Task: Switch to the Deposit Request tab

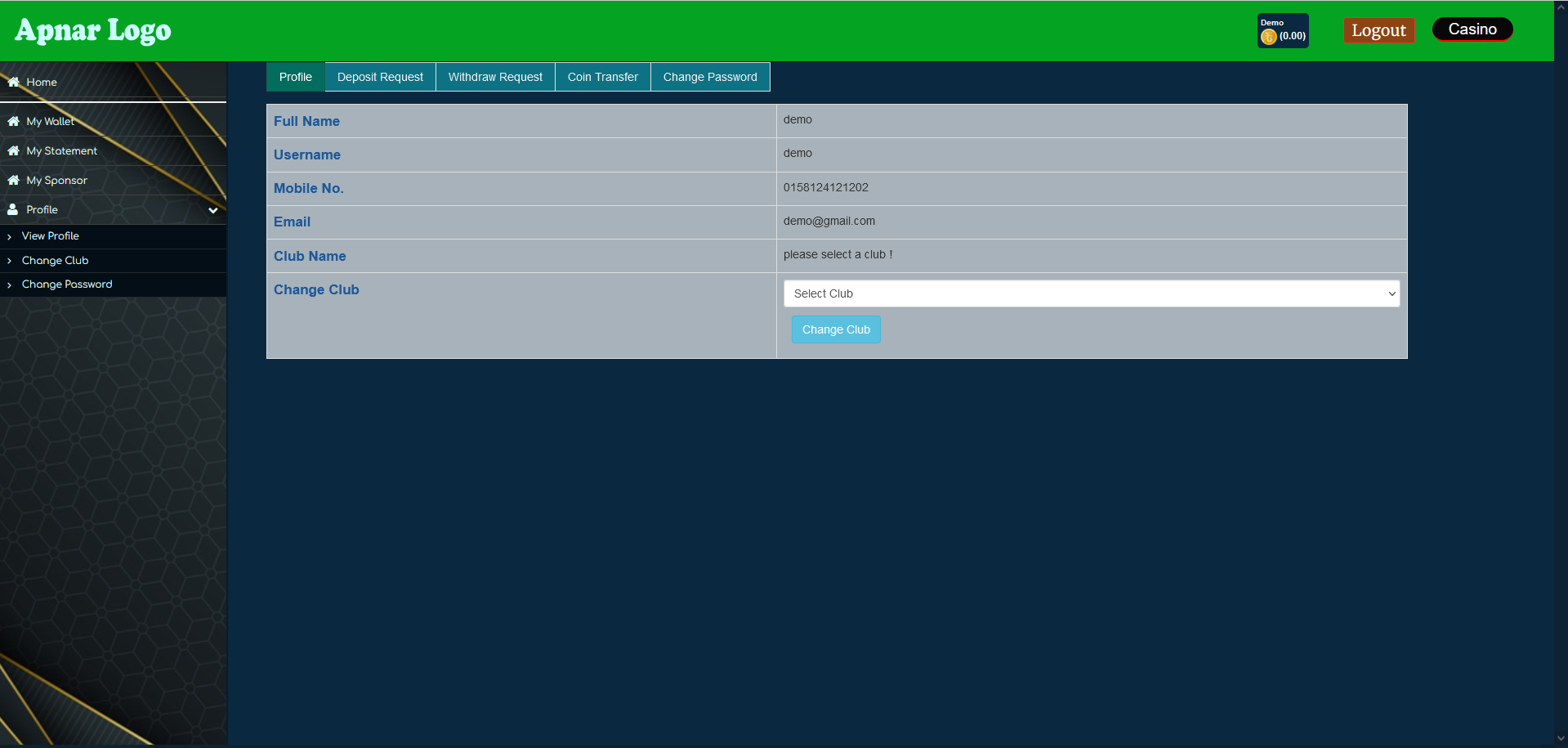Action: pos(380,77)
